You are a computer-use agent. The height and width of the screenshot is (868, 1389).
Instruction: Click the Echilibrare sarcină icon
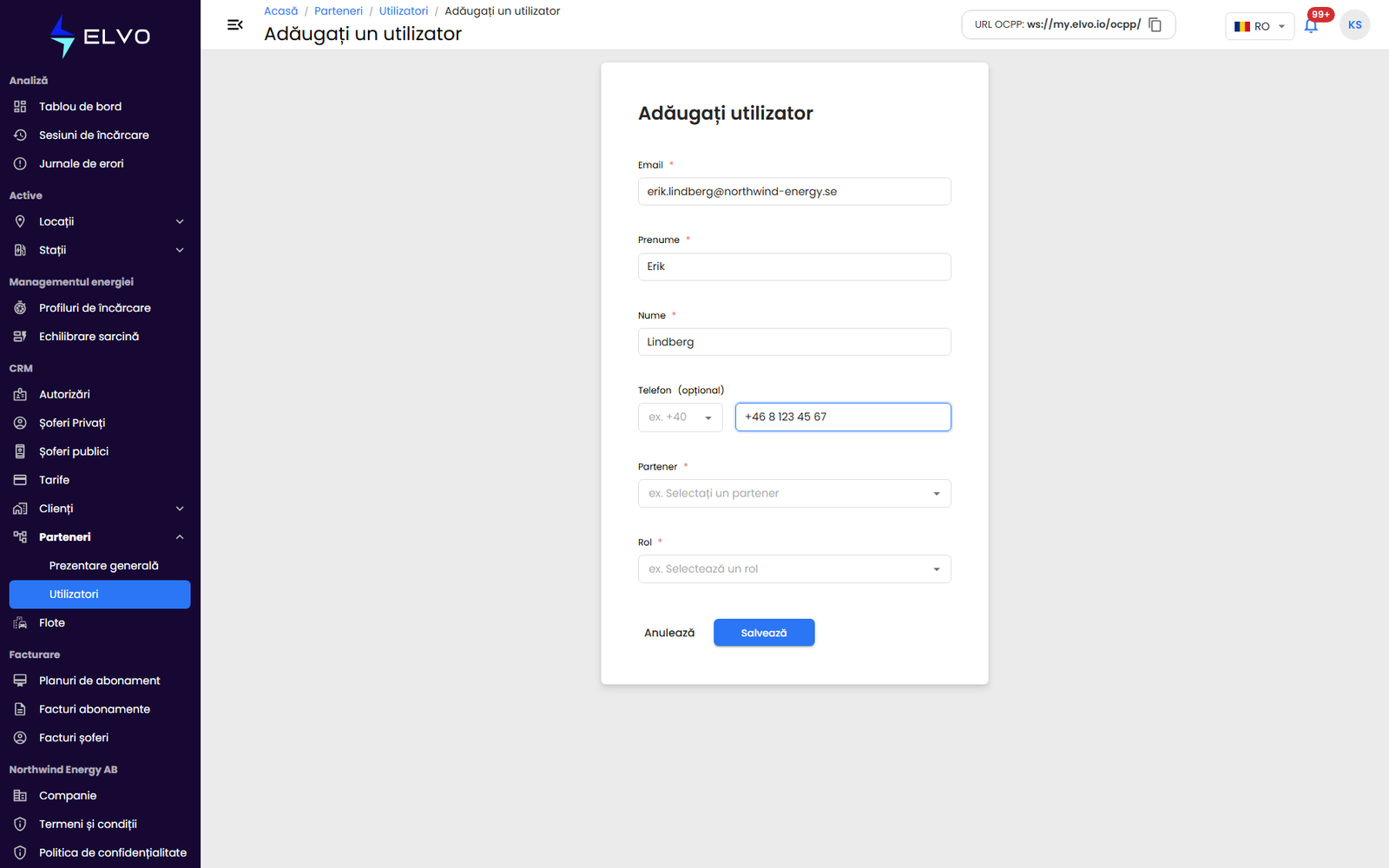[x=20, y=337]
